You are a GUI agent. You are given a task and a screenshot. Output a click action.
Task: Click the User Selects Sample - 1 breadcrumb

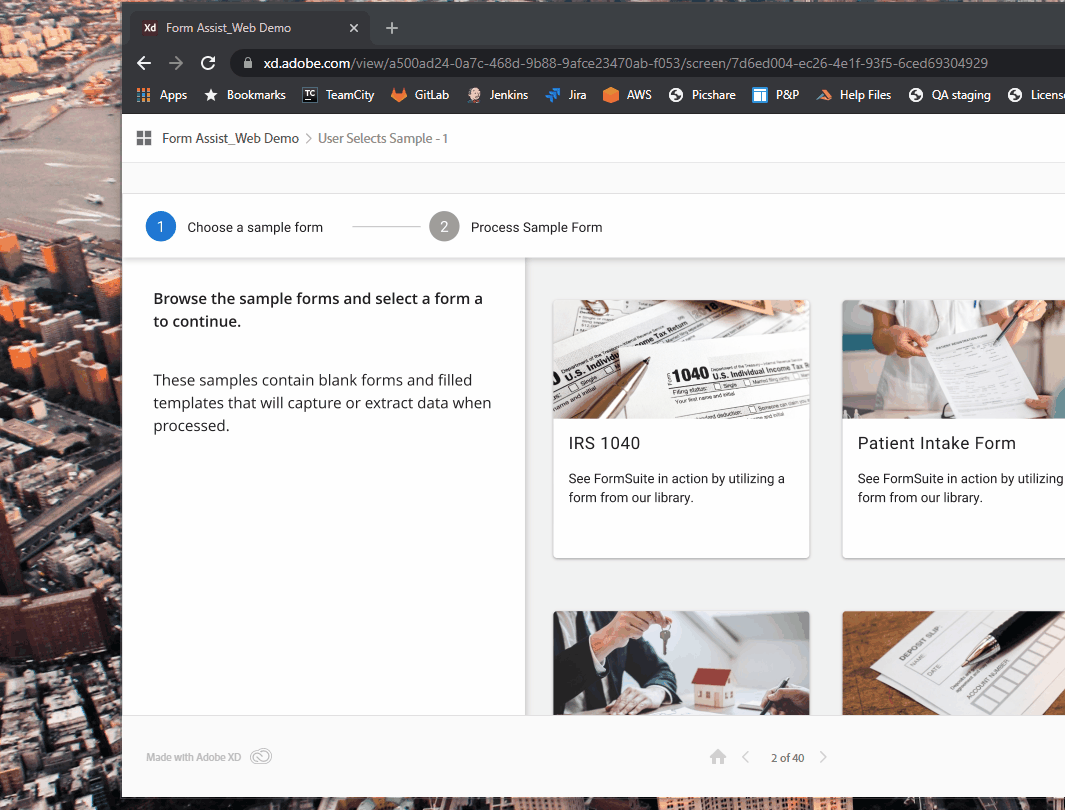(383, 139)
